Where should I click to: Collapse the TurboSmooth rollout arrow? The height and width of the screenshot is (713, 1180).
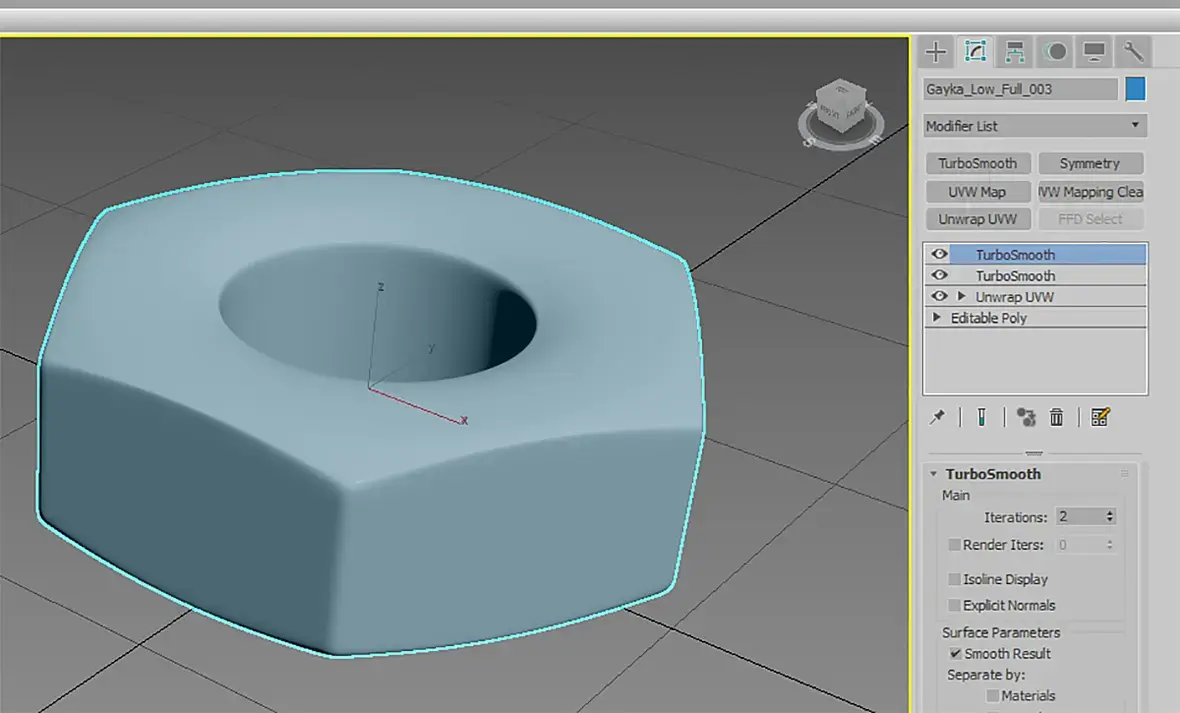(933, 474)
